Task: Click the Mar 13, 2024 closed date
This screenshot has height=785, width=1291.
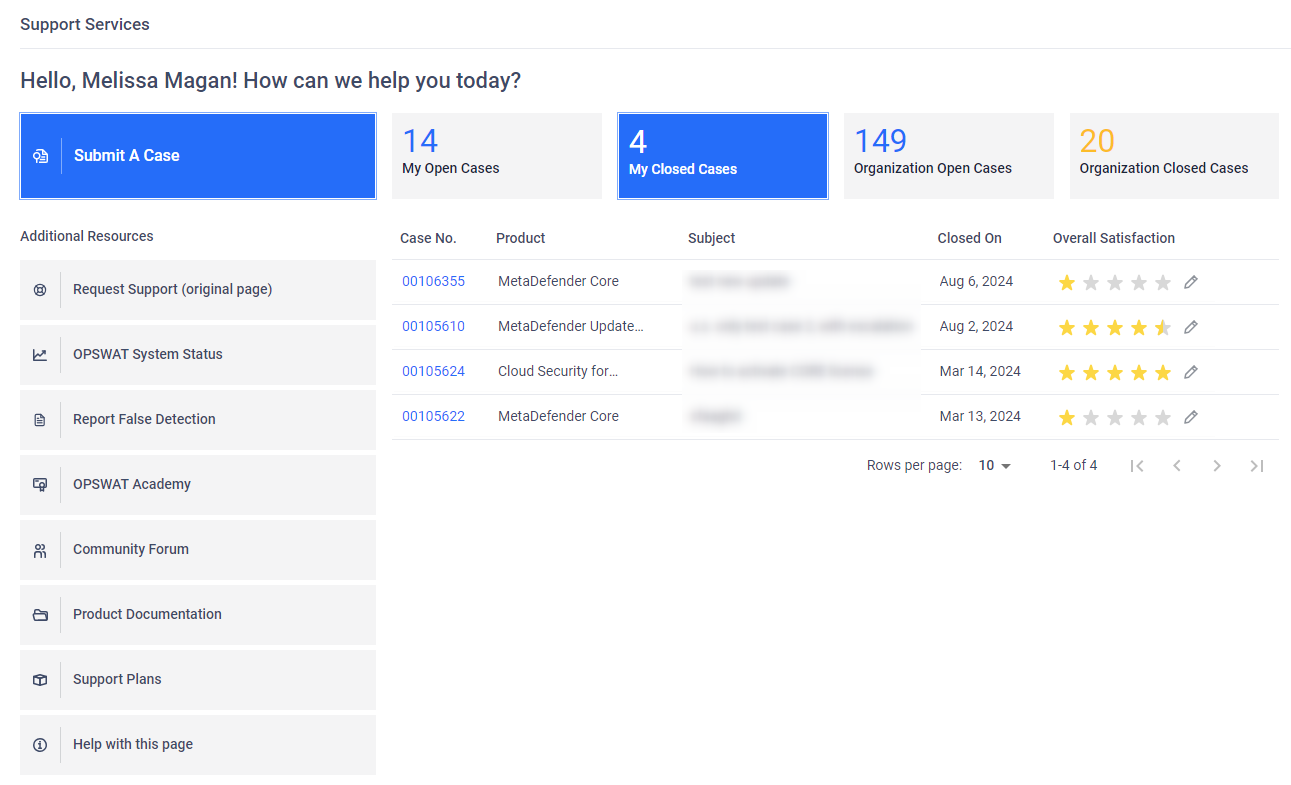Action: (x=980, y=417)
